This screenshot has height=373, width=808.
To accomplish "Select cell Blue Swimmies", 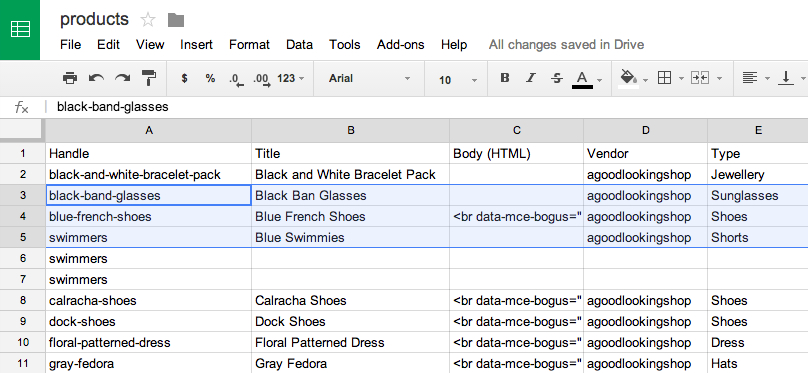I will pos(350,238).
